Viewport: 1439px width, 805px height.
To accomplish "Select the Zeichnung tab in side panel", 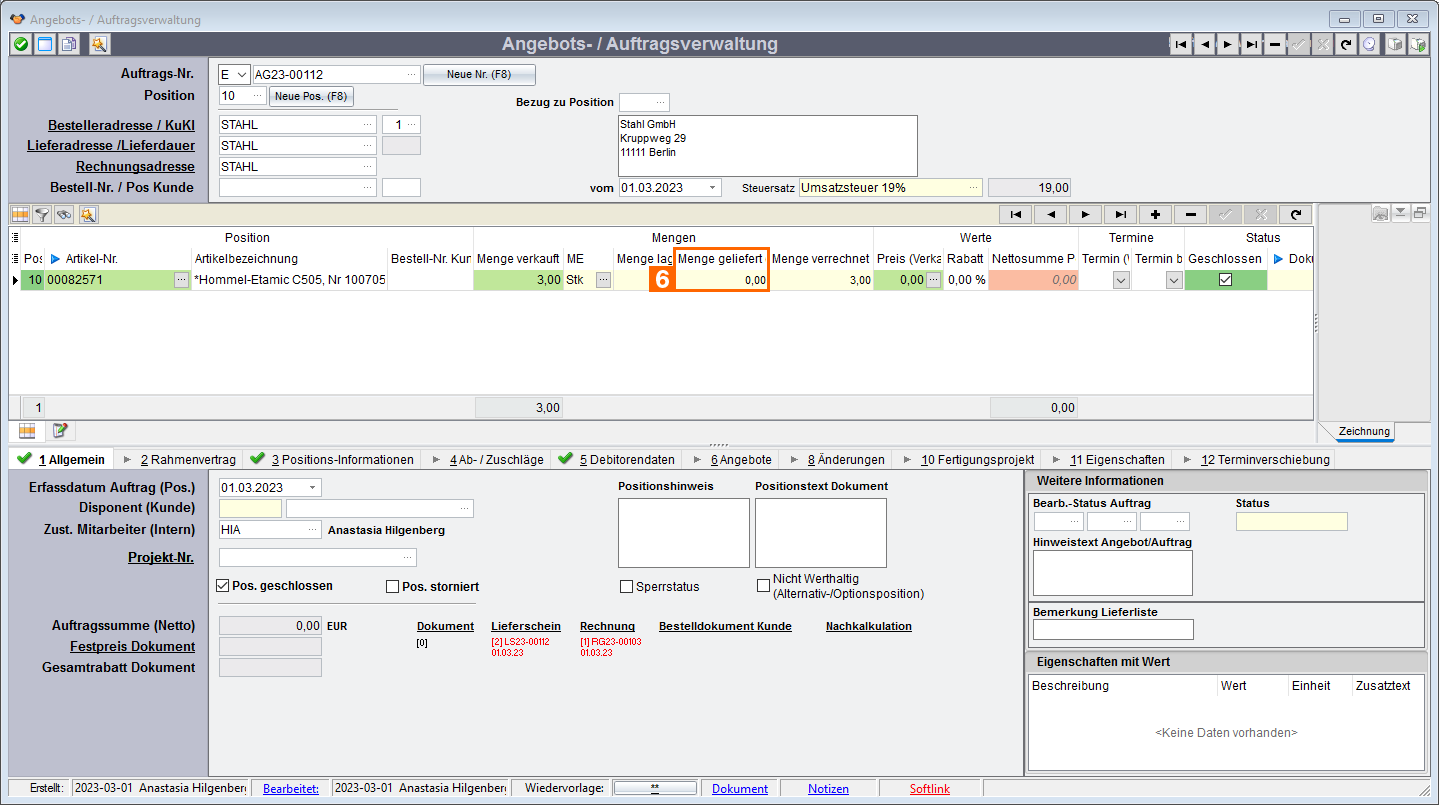I will [x=1364, y=431].
